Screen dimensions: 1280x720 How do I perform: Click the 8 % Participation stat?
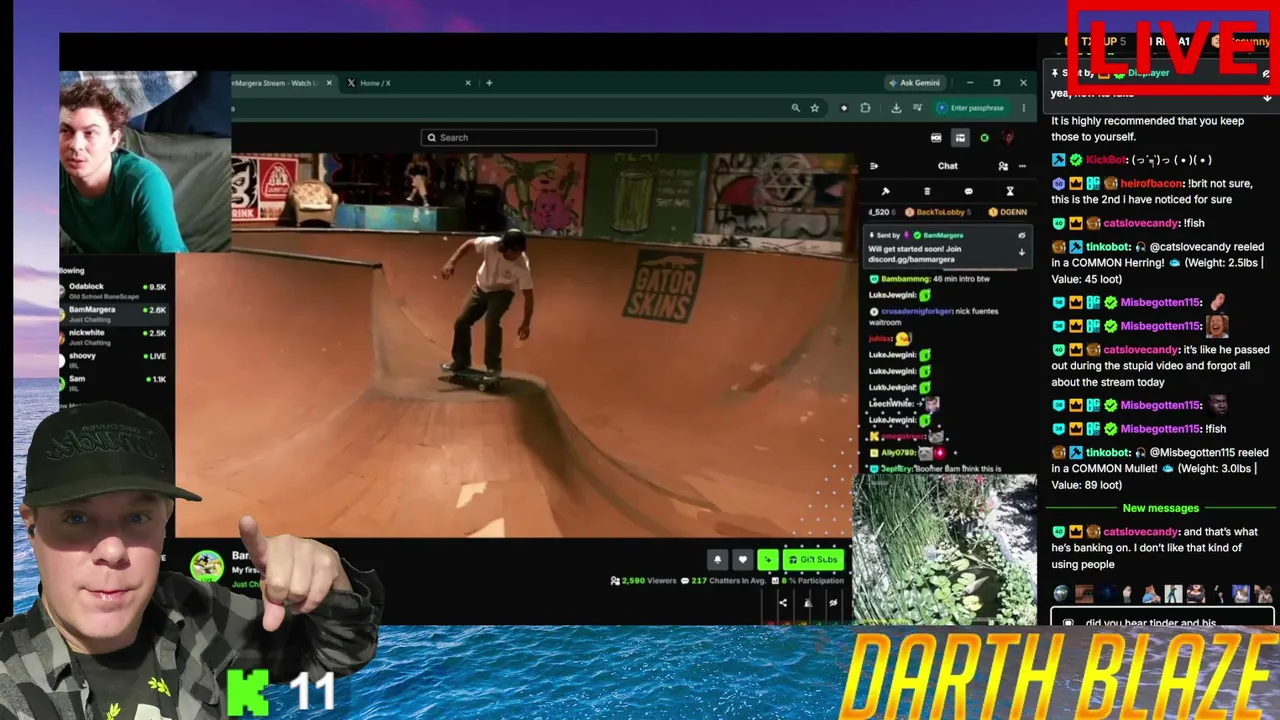[807, 580]
